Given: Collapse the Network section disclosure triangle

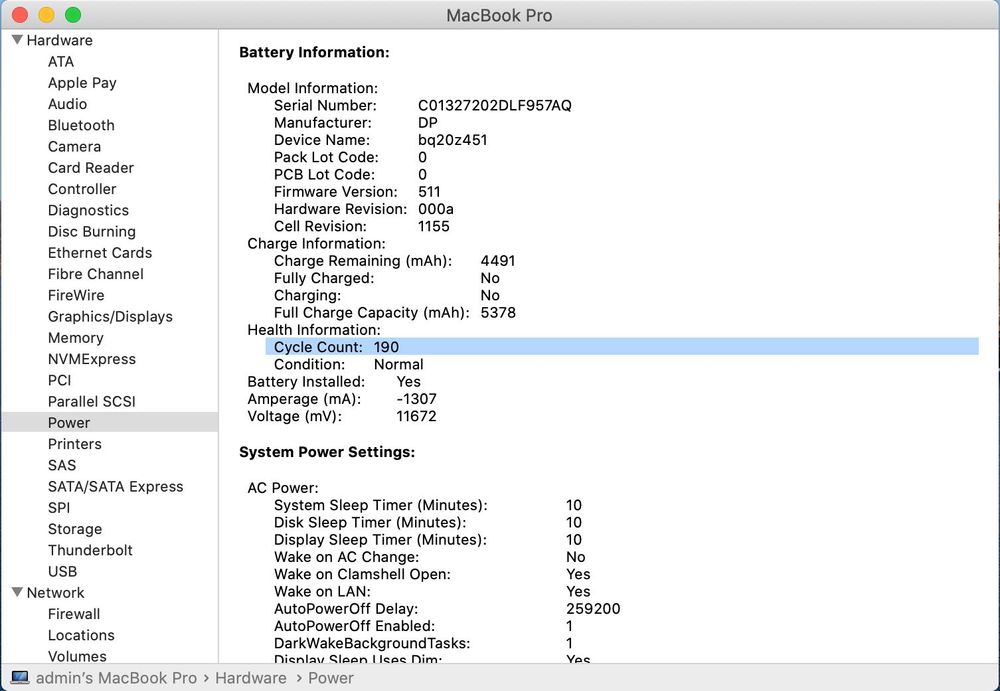Looking at the screenshot, I should tap(17, 592).
